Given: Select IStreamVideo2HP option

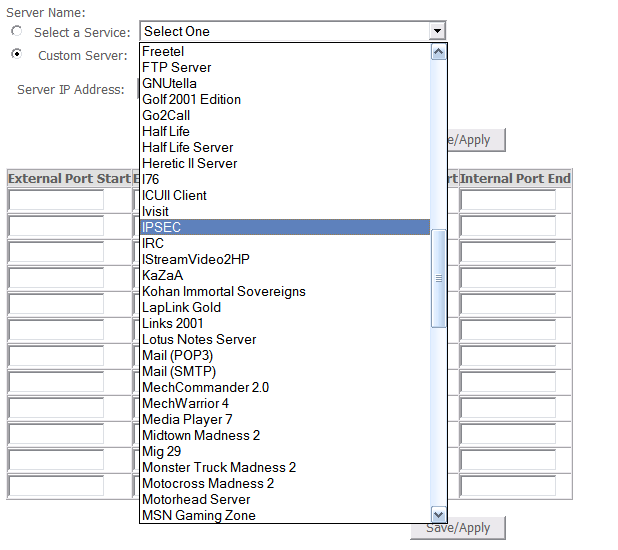Looking at the screenshot, I should click(x=285, y=259).
